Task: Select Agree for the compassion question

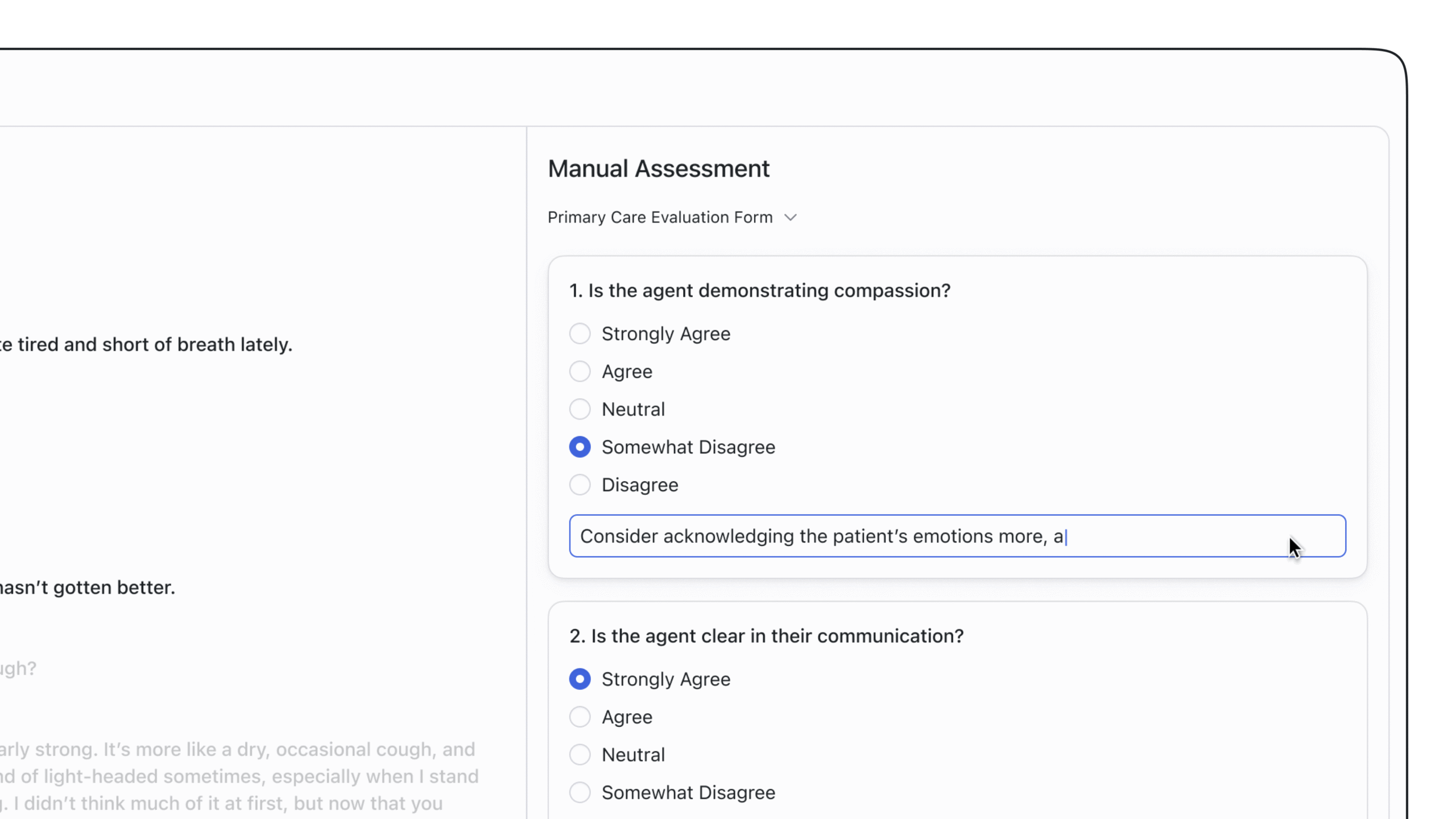Action: (x=580, y=371)
